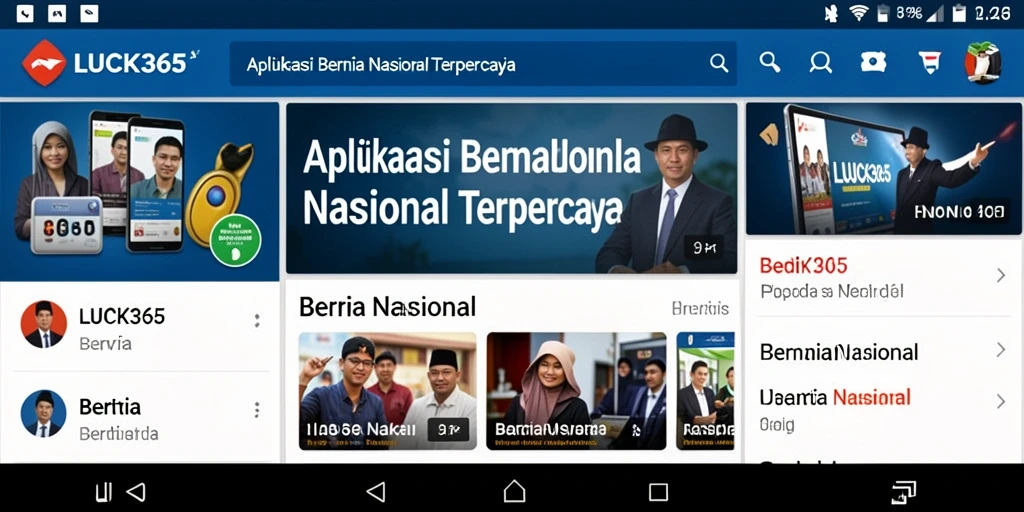The image size is (1024, 512).
Task: Tap the Android recent apps square button
Action: coord(658,492)
